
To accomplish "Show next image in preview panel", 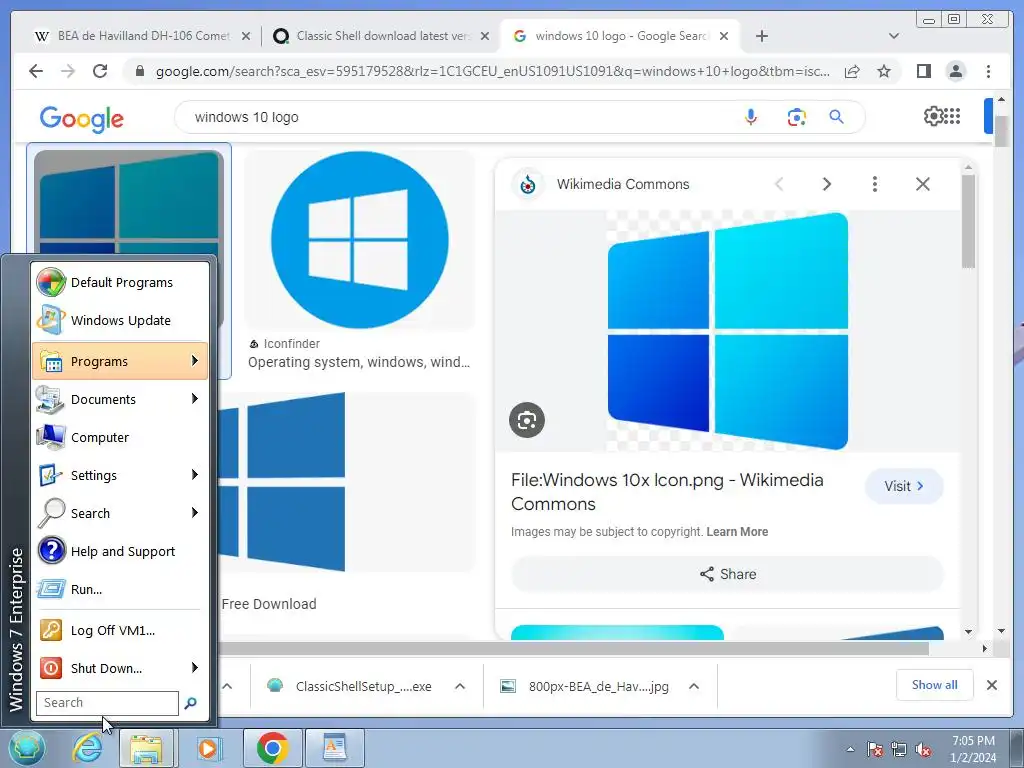I will pyautogui.click(x=826, y=184).
